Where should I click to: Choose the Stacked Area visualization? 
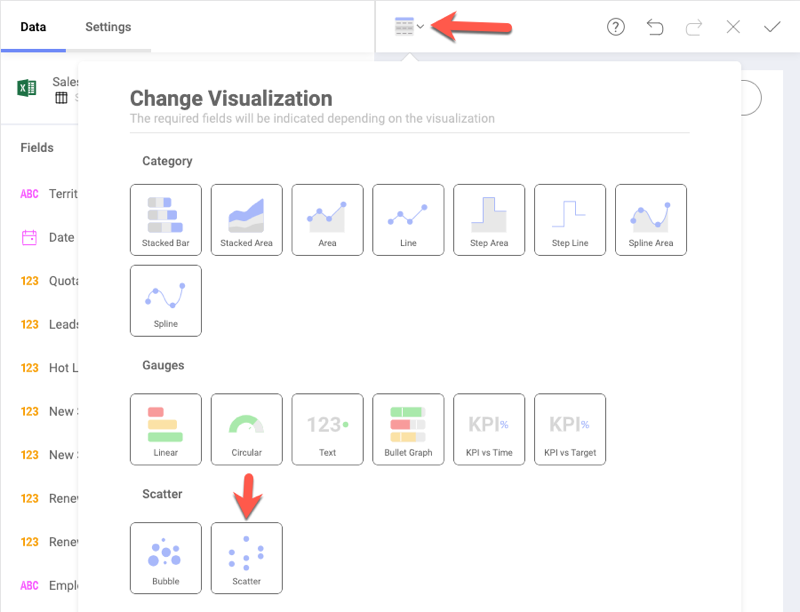click(x=246, y=219)
